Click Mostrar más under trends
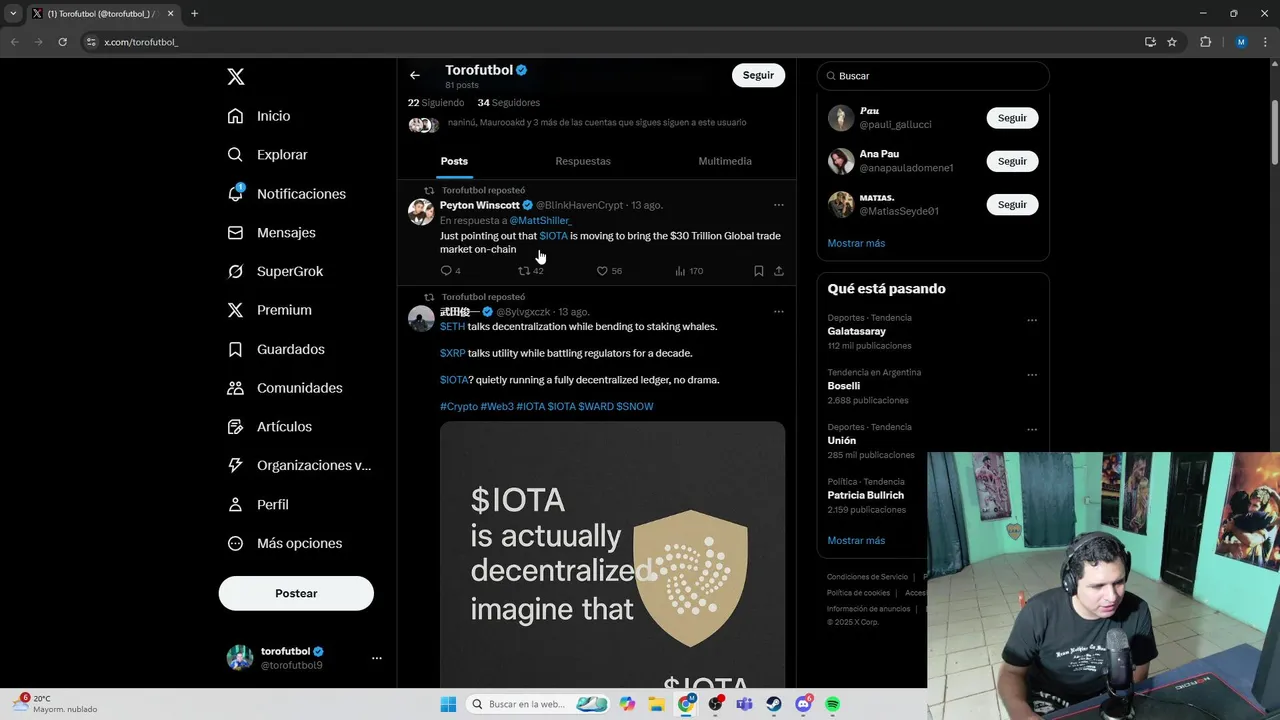Image resolution: width=1280 pixels, height=720 pixels. [856, 540]
